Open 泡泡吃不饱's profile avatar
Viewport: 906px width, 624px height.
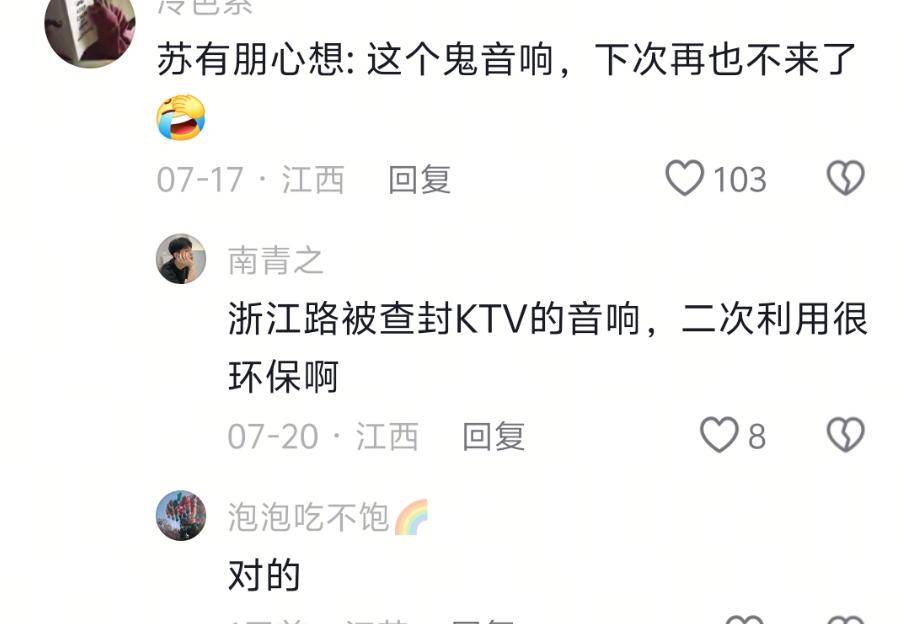181,516
